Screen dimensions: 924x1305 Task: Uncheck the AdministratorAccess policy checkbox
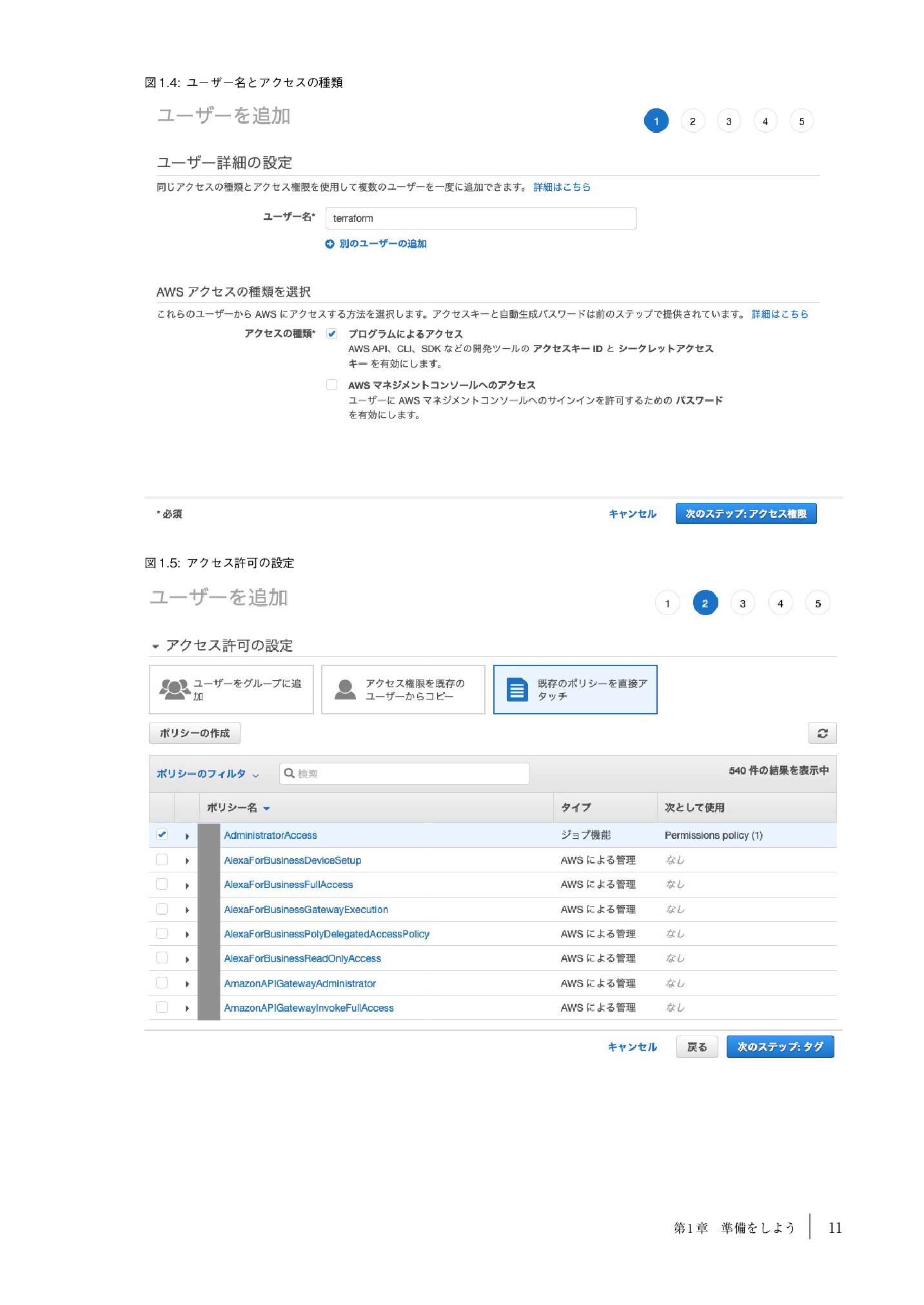(x=162, y=834)
